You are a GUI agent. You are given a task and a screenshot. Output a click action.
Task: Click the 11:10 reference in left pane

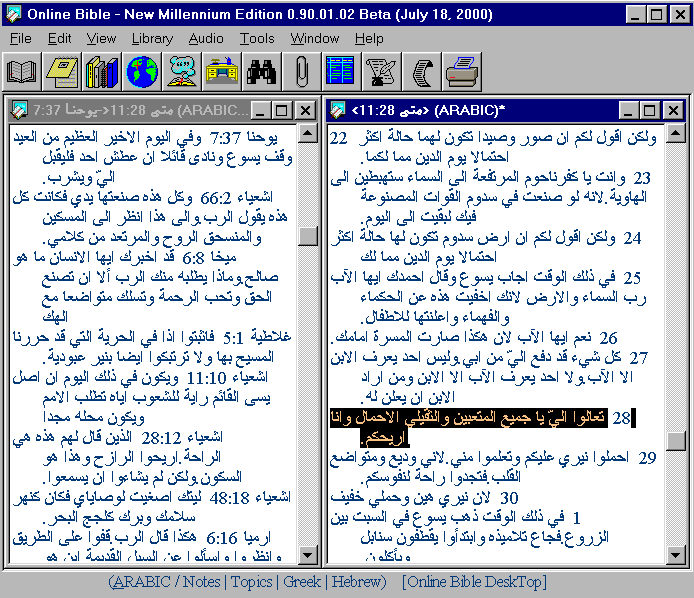coord(206,378)
